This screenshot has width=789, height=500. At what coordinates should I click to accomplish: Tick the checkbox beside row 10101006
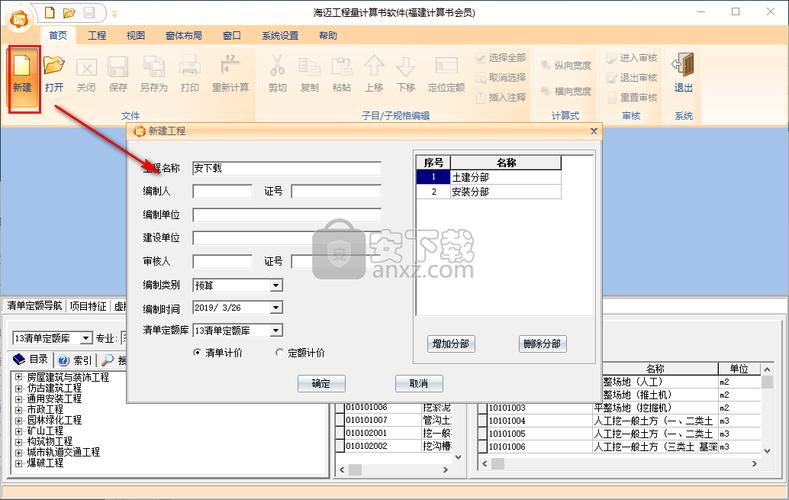(x=482, y=446)
